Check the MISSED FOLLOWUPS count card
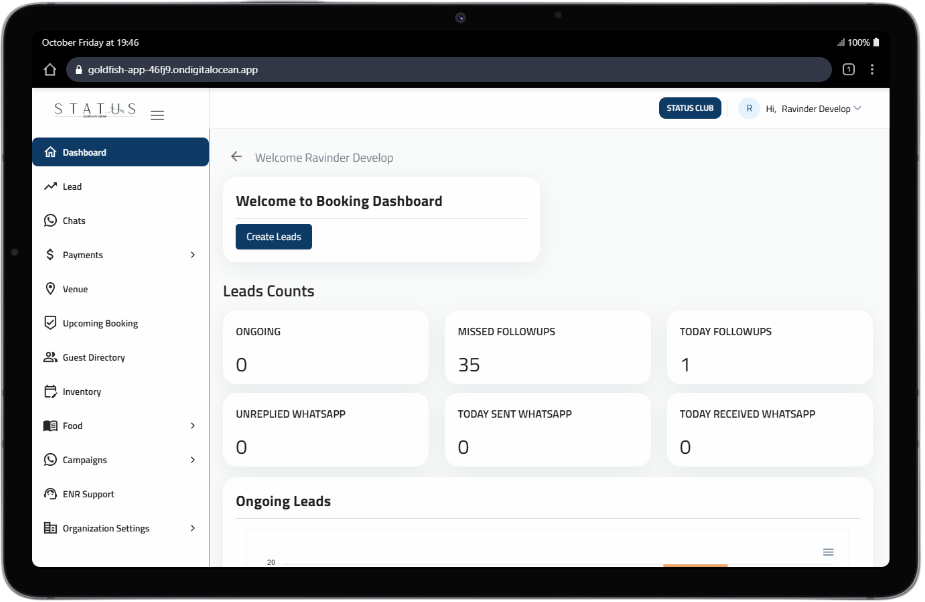The image size is (925, 602). (x=547, y=347)
